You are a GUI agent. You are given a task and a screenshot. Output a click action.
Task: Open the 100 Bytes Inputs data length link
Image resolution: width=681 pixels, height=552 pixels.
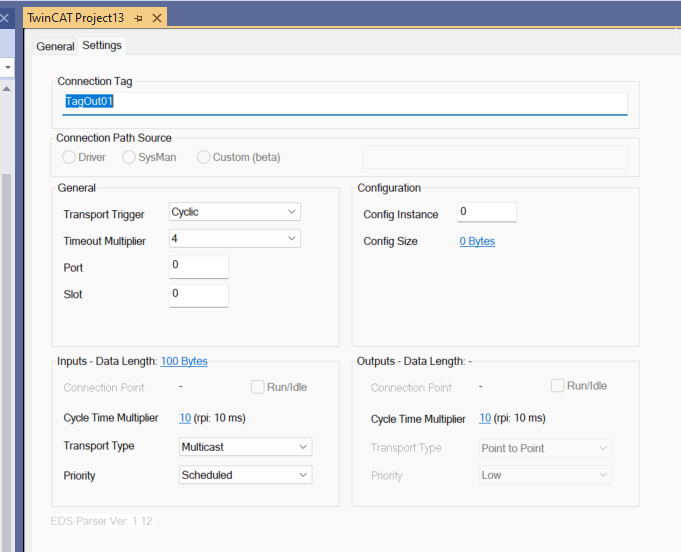[x=184, y=361]
